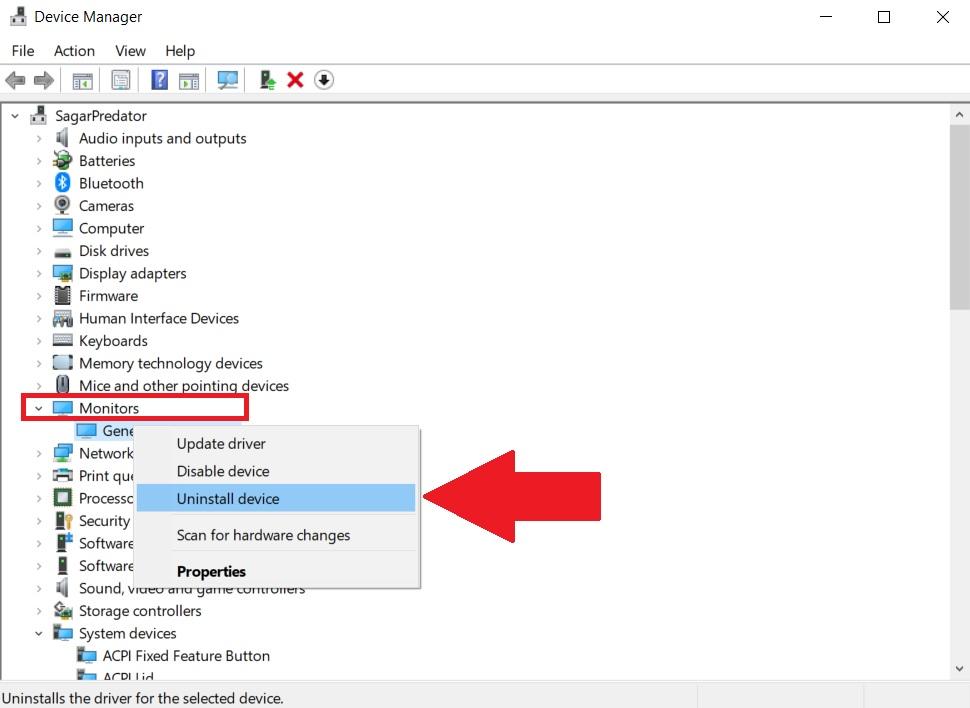Click the vertical scrollbar thumb
Screen dimensions: 970x708
click(x=959, y=217)
